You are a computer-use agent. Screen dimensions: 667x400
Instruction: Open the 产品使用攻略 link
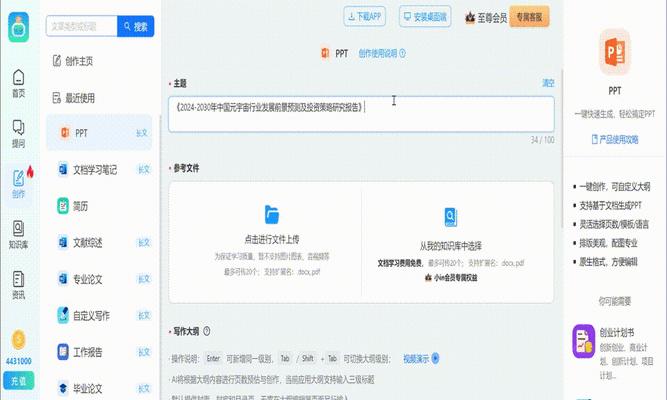[615, 139]
